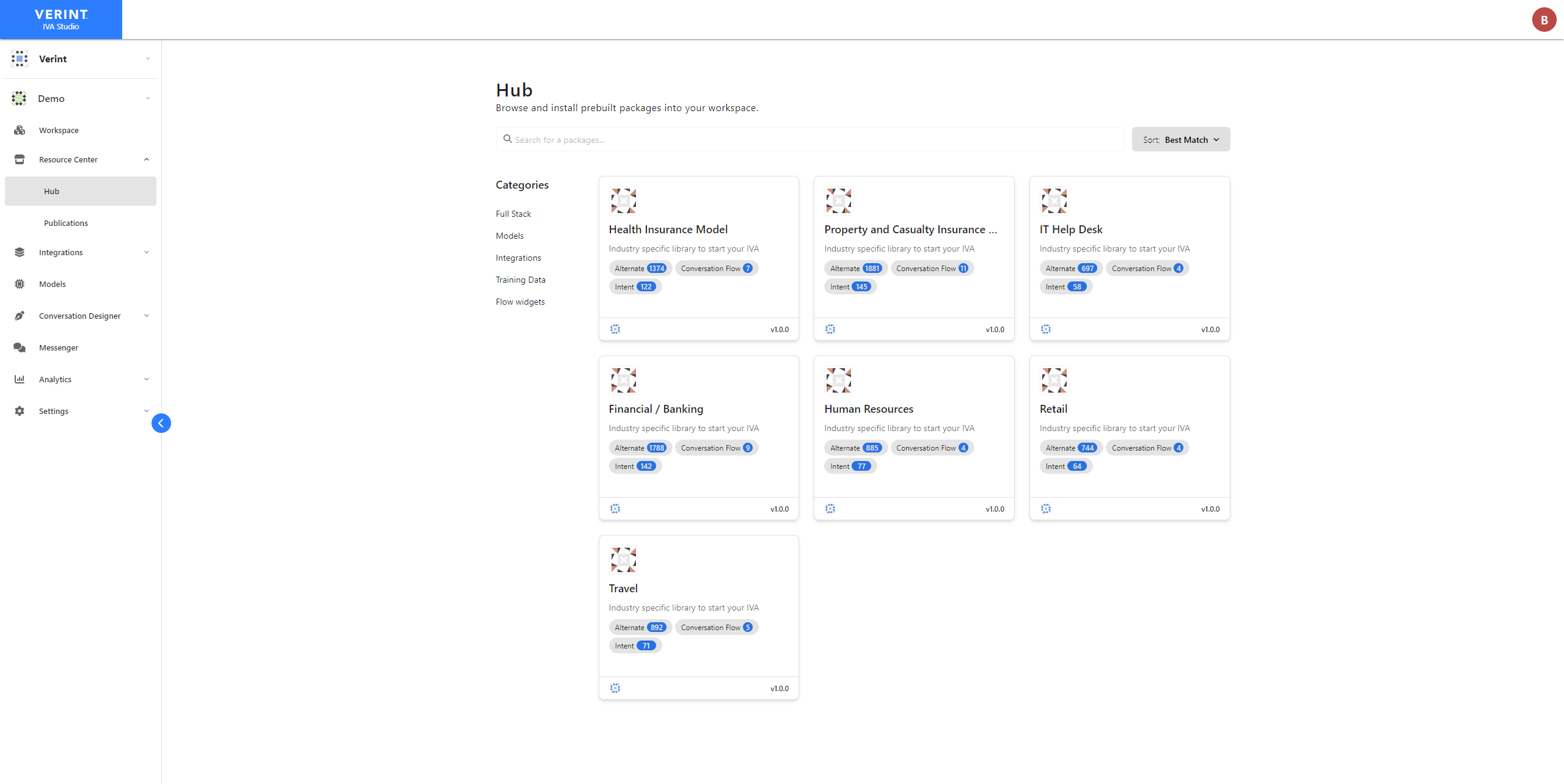Expand the Conversation Designer section chevron
Image resolution: width=1564 pixels, height=784 pixels.
tap(147, 316)
